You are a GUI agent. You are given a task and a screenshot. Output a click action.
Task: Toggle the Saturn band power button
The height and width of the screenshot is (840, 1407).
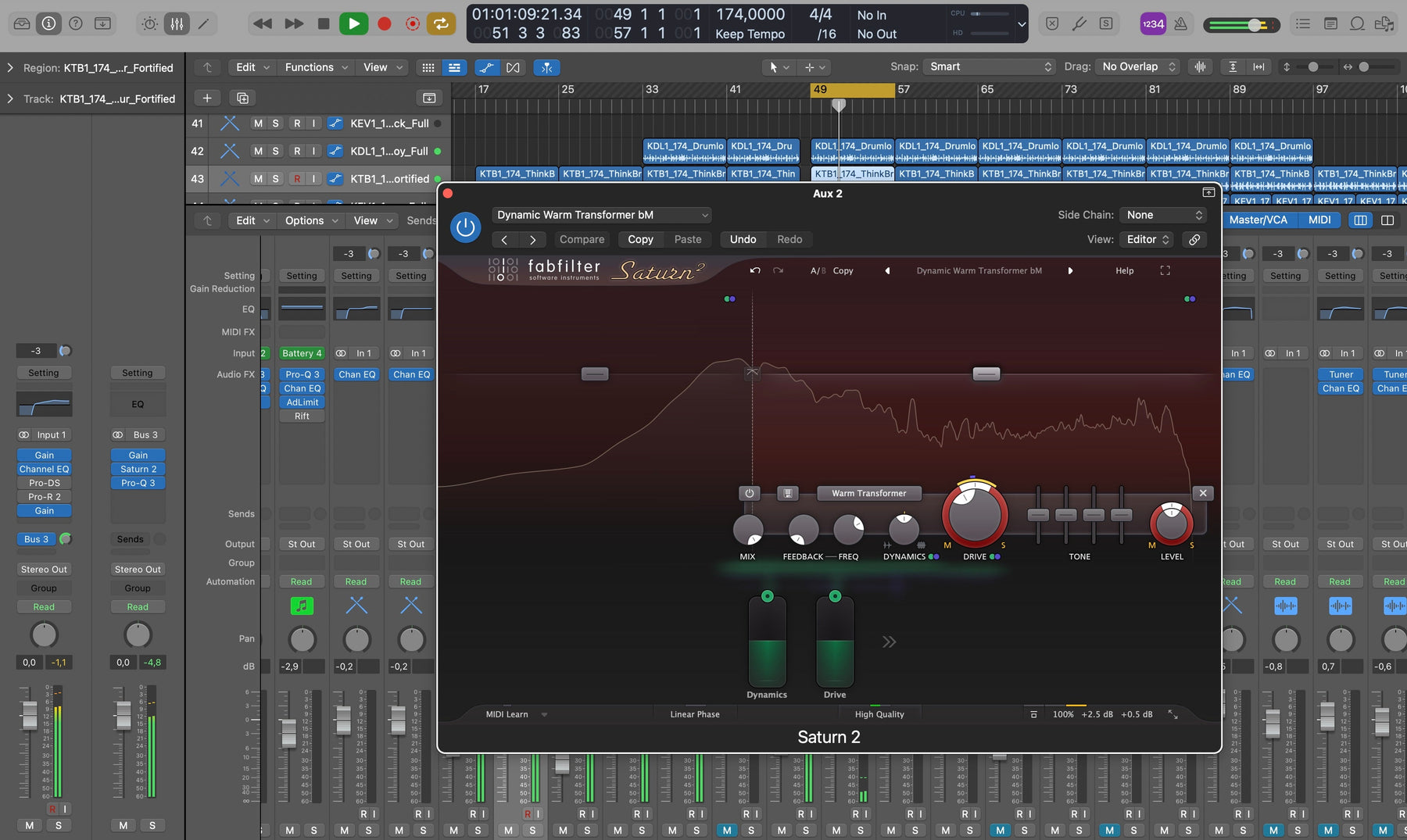point(749,493)
